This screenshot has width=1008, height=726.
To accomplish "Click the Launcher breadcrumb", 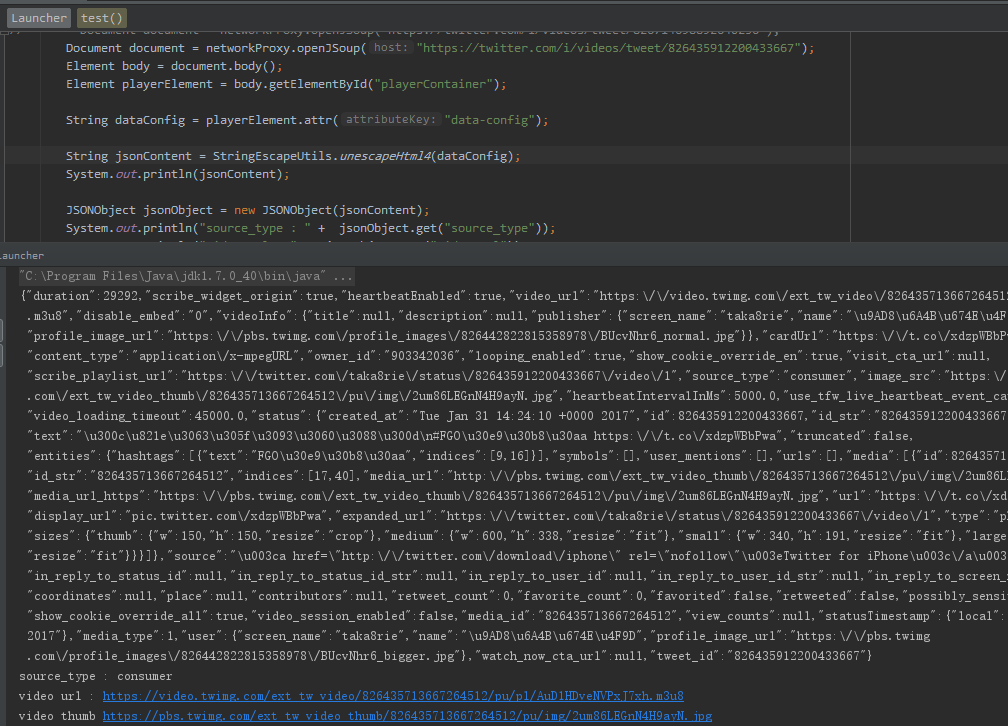I will click(39, 18).
